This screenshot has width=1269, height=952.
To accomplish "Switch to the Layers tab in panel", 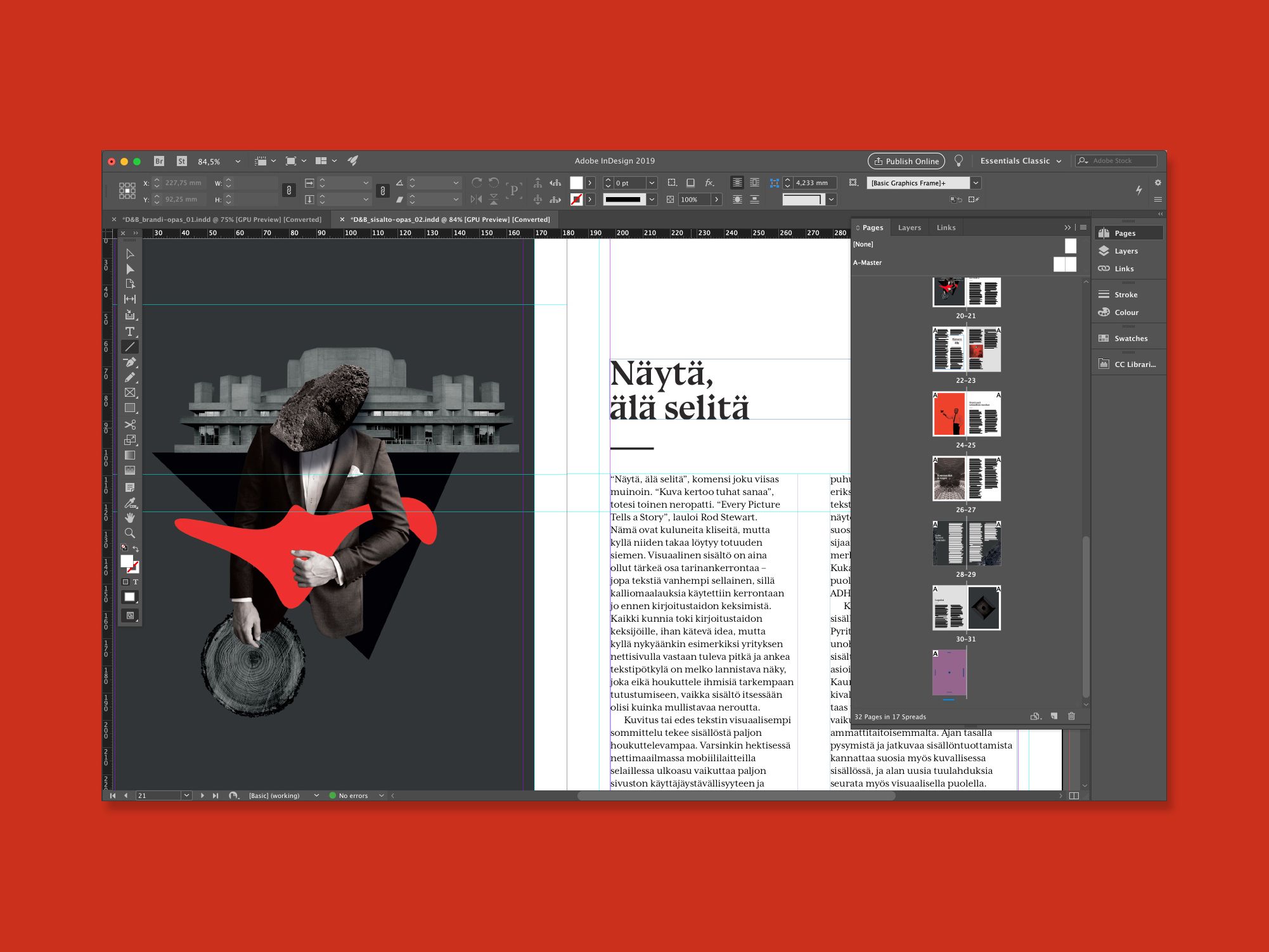I will pos(909,228).
